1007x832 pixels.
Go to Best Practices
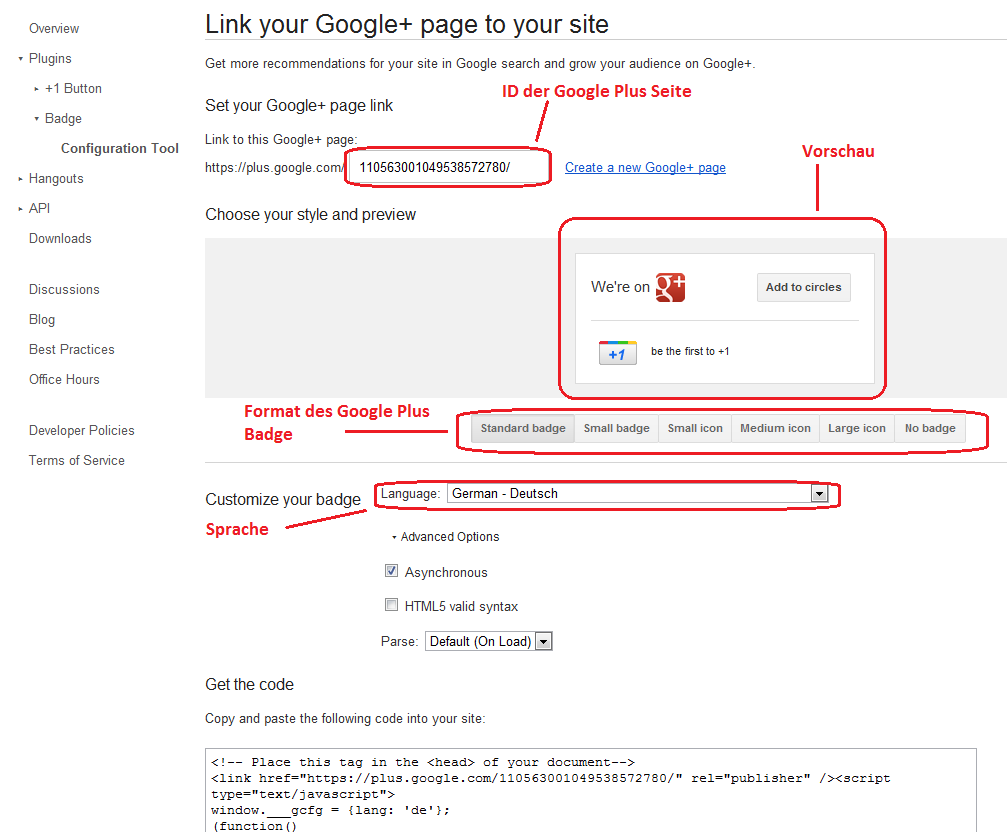click(x=72, y=349)
